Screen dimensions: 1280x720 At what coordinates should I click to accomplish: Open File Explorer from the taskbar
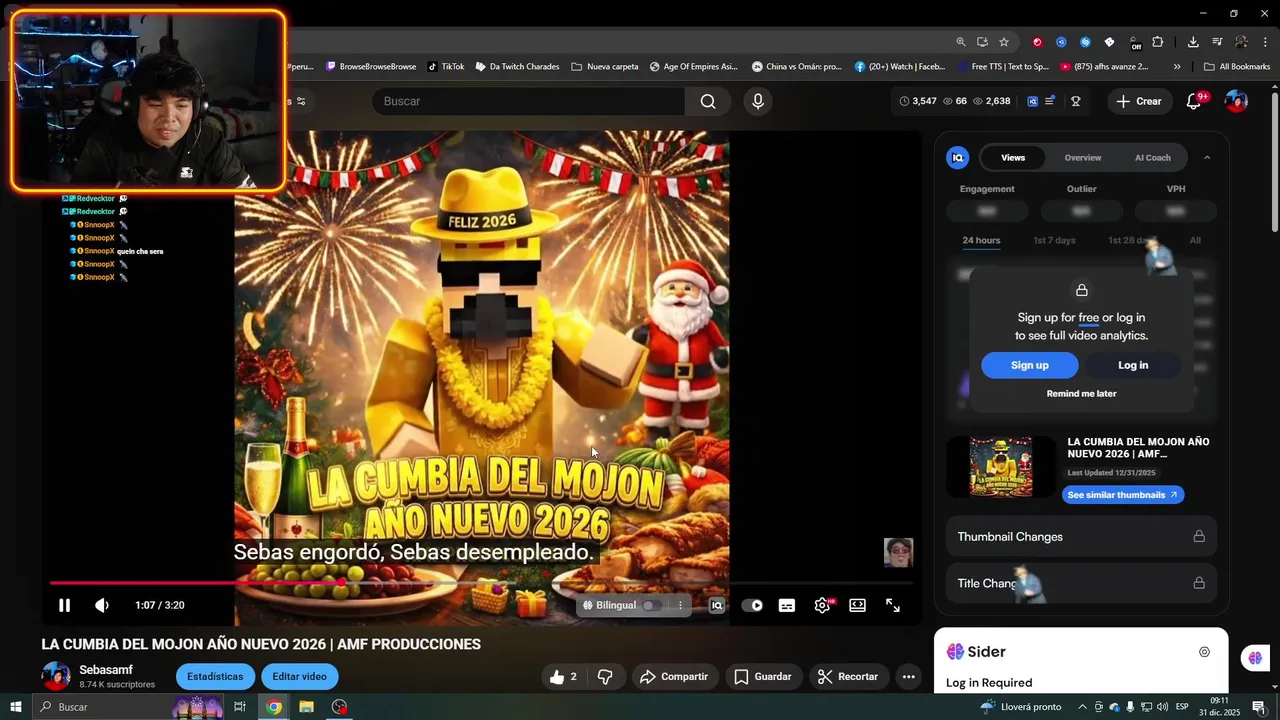(306, 707)
